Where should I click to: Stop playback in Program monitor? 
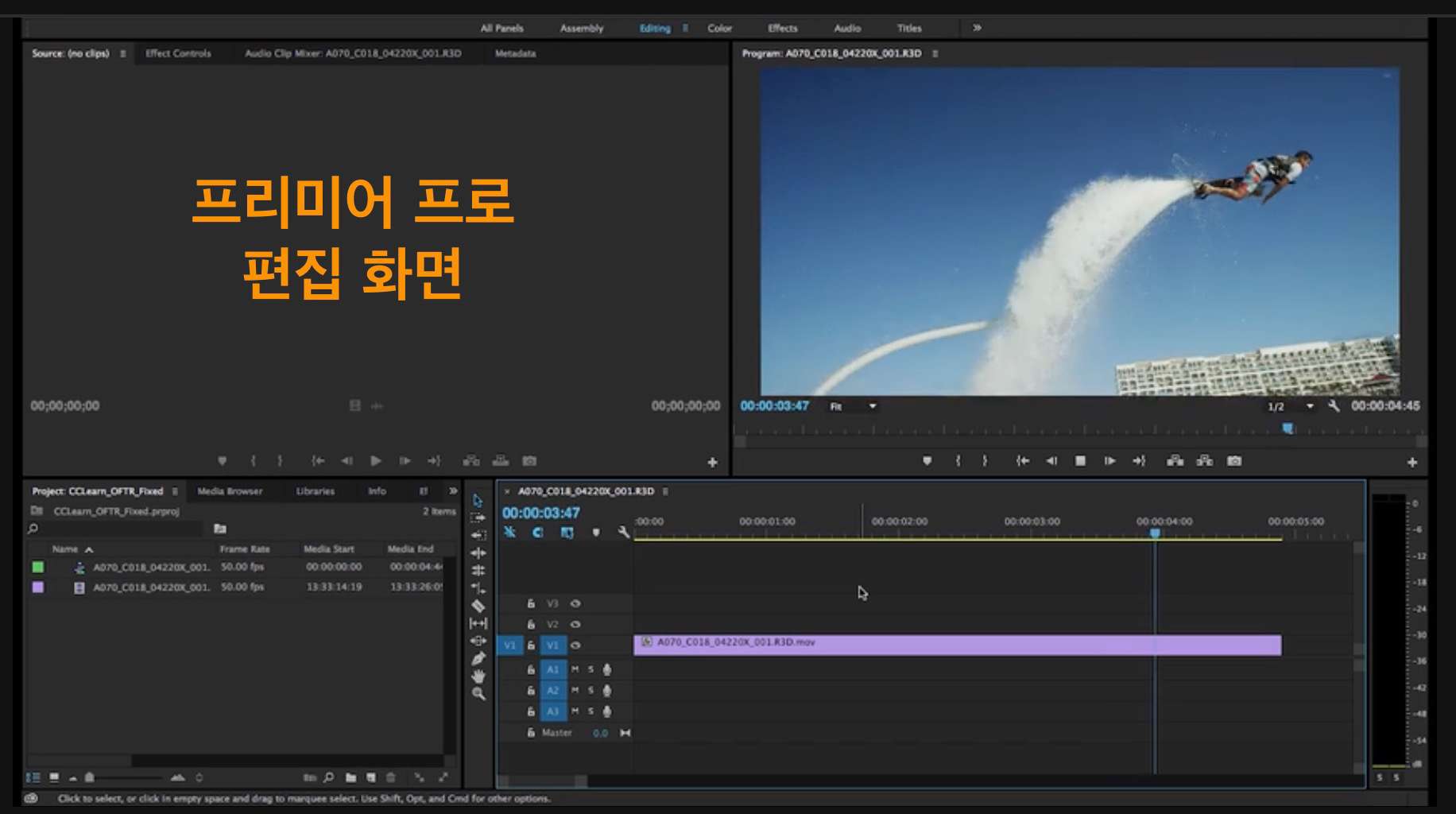click(x=1080, y=461)
